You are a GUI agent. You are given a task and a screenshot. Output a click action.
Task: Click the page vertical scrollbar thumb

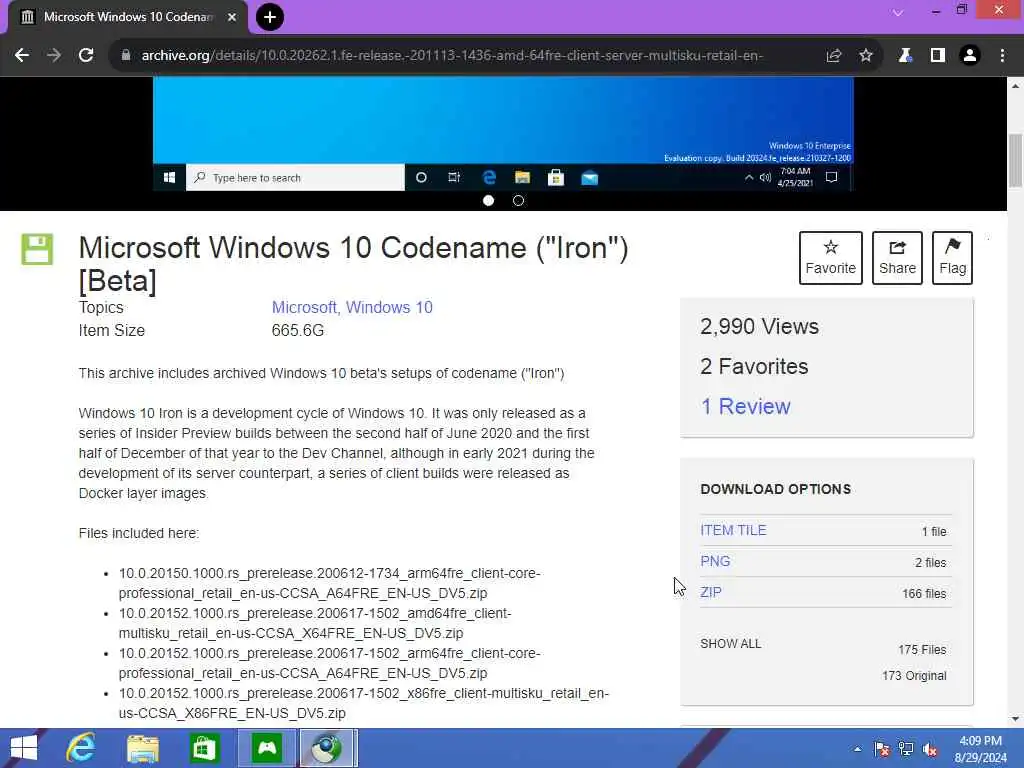[x=1015, y=160]
